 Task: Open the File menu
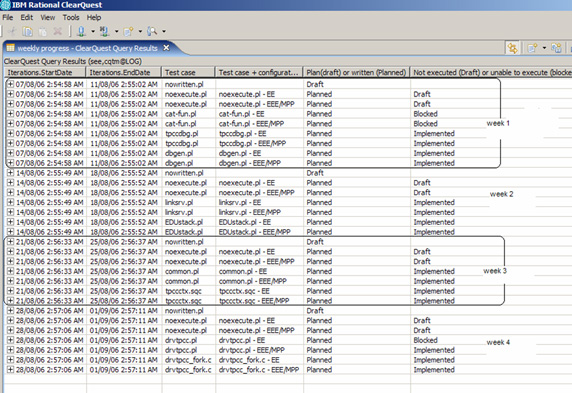[8, 18]
